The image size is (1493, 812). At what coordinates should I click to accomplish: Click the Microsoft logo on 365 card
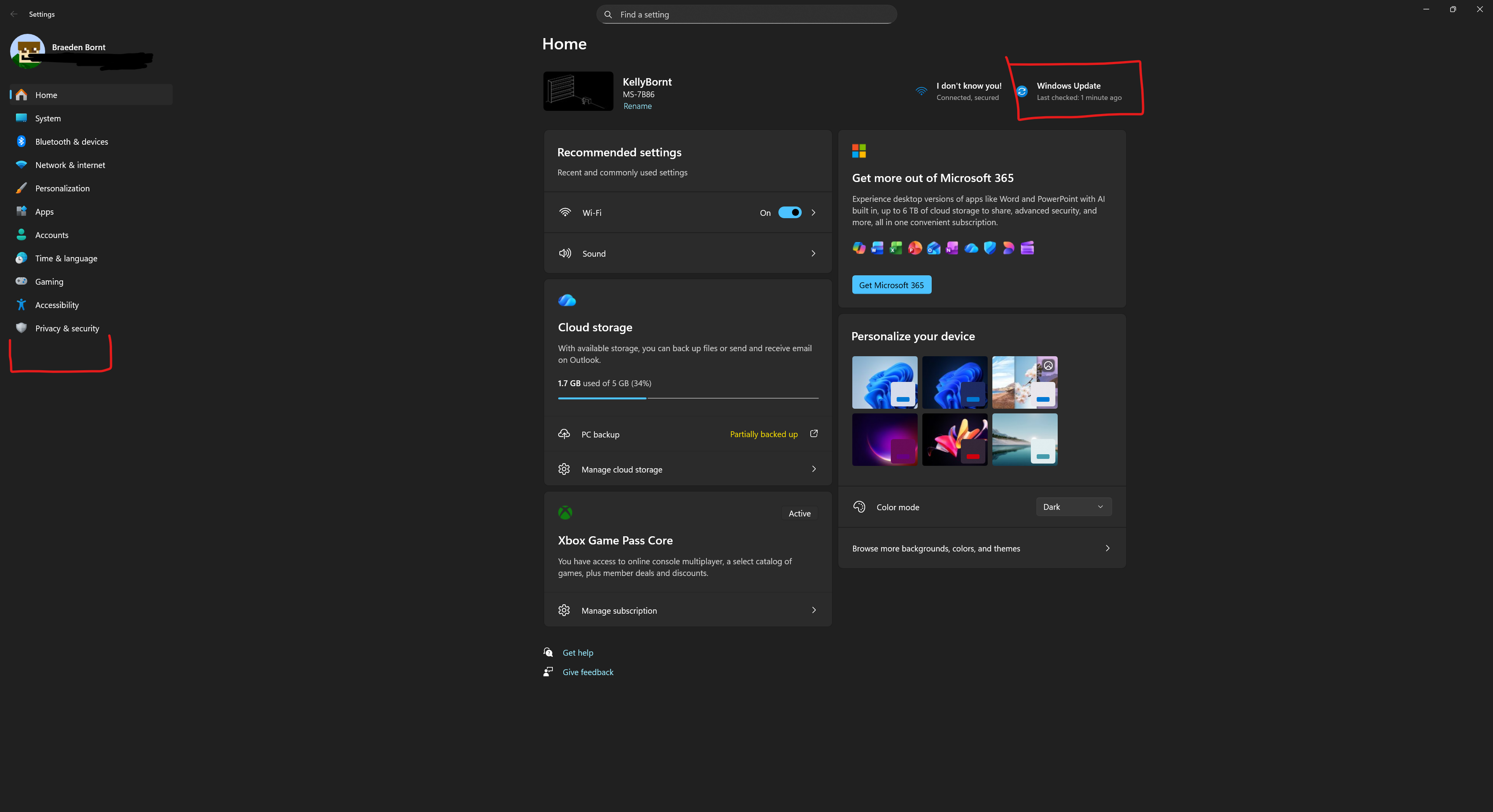[x=859, y=151]
